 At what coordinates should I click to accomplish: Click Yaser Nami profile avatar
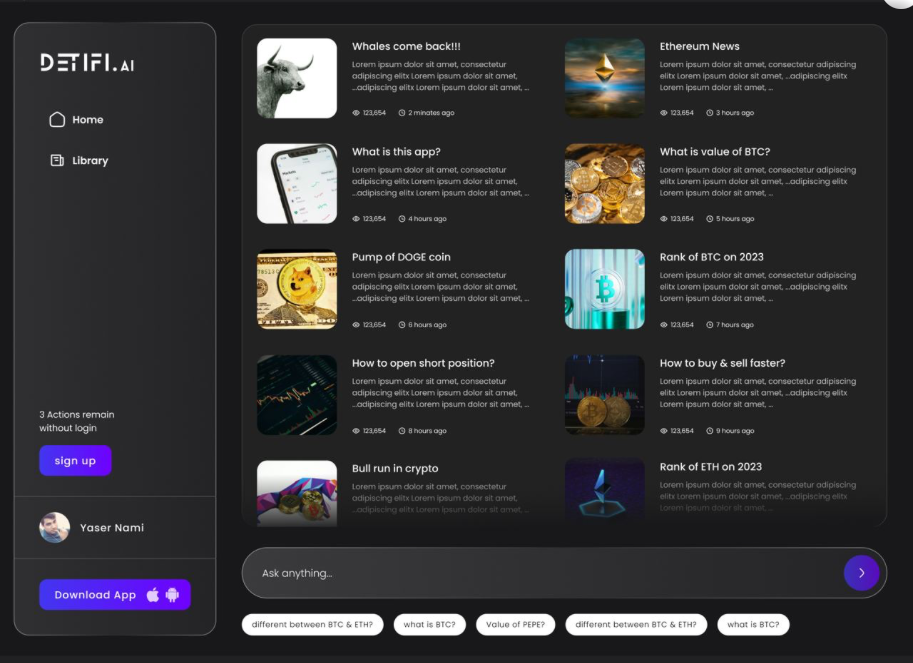(54, 528)
